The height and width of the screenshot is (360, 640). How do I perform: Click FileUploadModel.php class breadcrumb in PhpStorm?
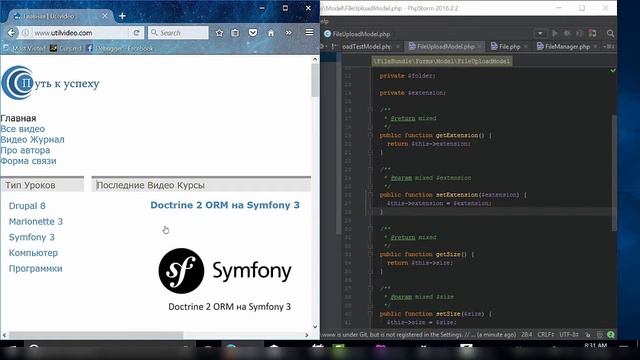(x=357, y=34)
